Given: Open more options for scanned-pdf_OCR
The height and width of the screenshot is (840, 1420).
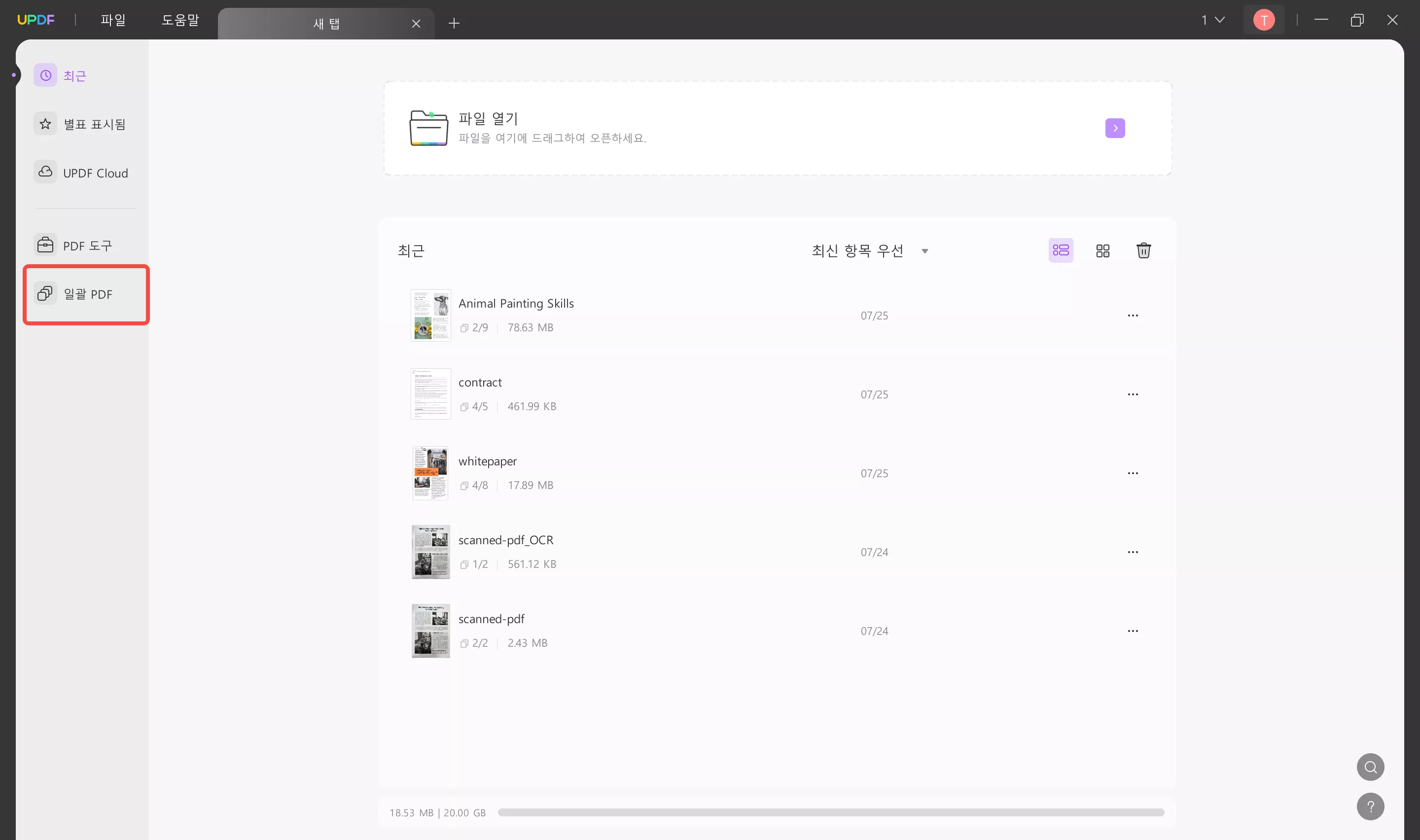Looking at the screenshot, I should tap(1133, 552).
